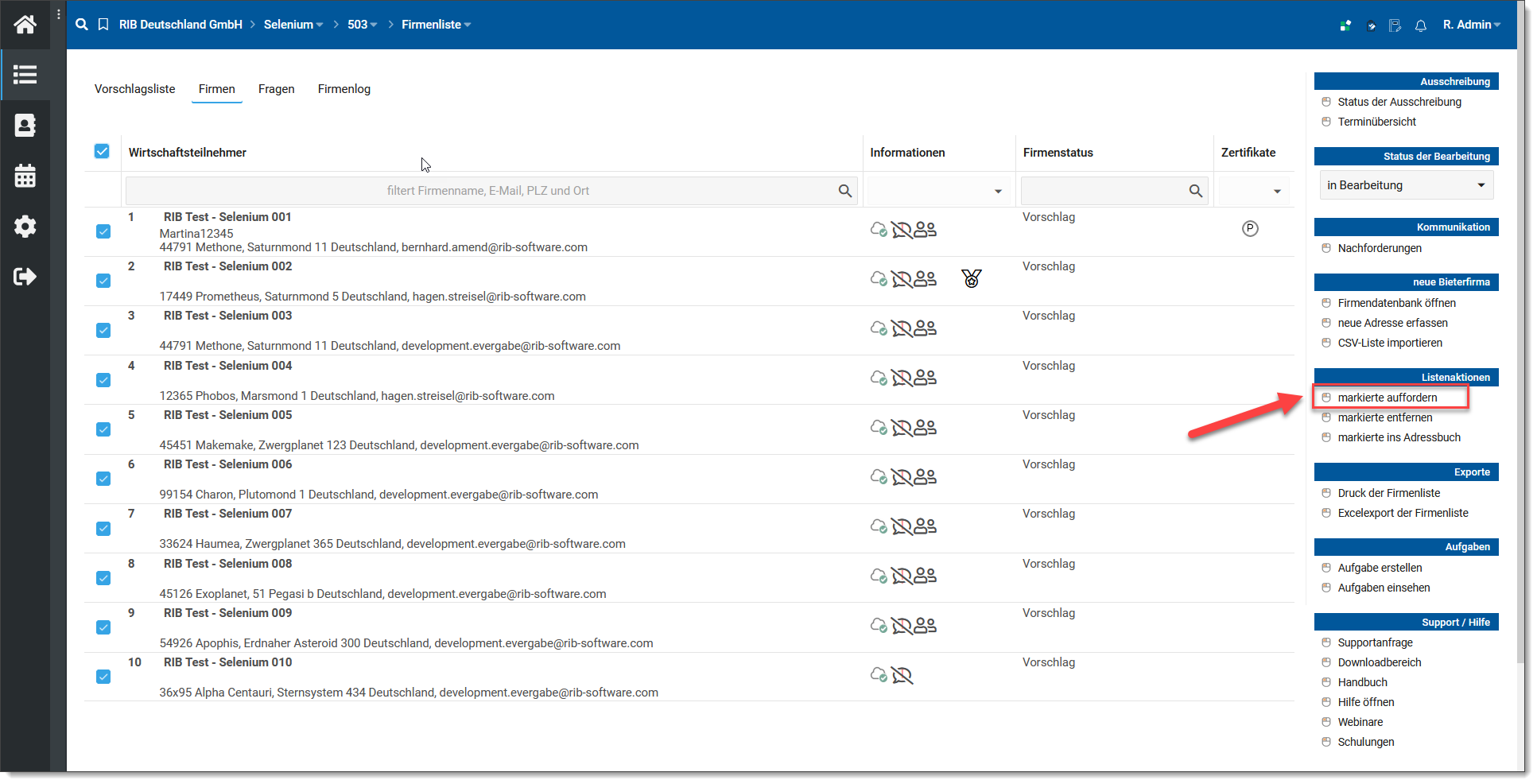
Task: Click cloud status icon for Selenium 010
Action: [x=879, y=675]
